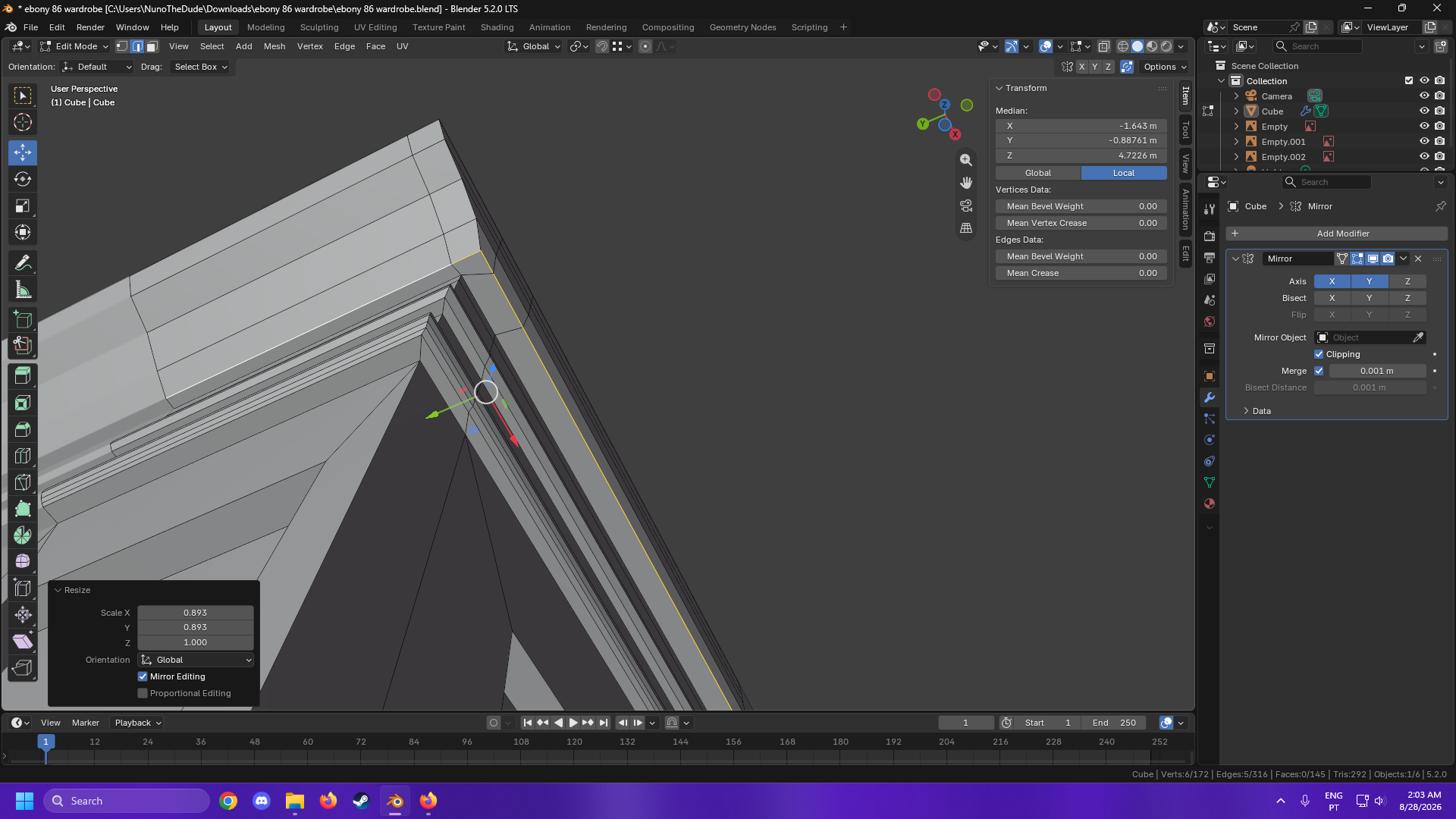Viewport: 1456px width, 819px height.
Task: Expand the Data section of Mirror modifier
Action: pos(1246,411)
